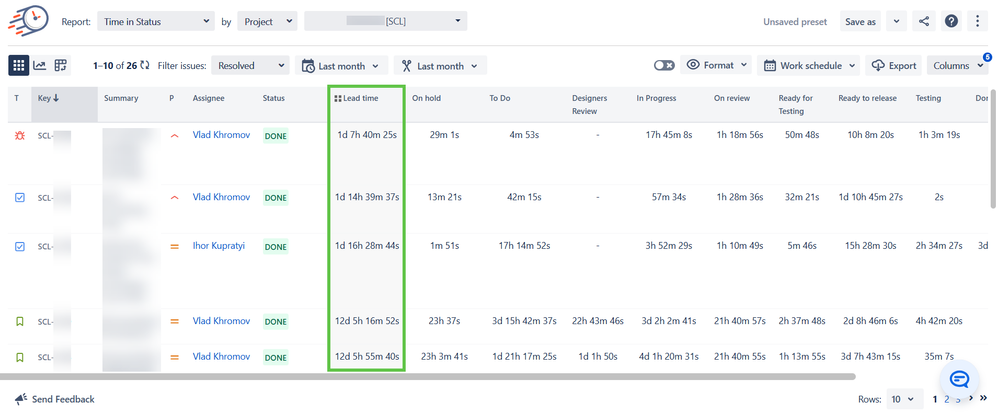Click the Testing column header
The height and width of the screenshot is (414, 998).
(929, 99)
